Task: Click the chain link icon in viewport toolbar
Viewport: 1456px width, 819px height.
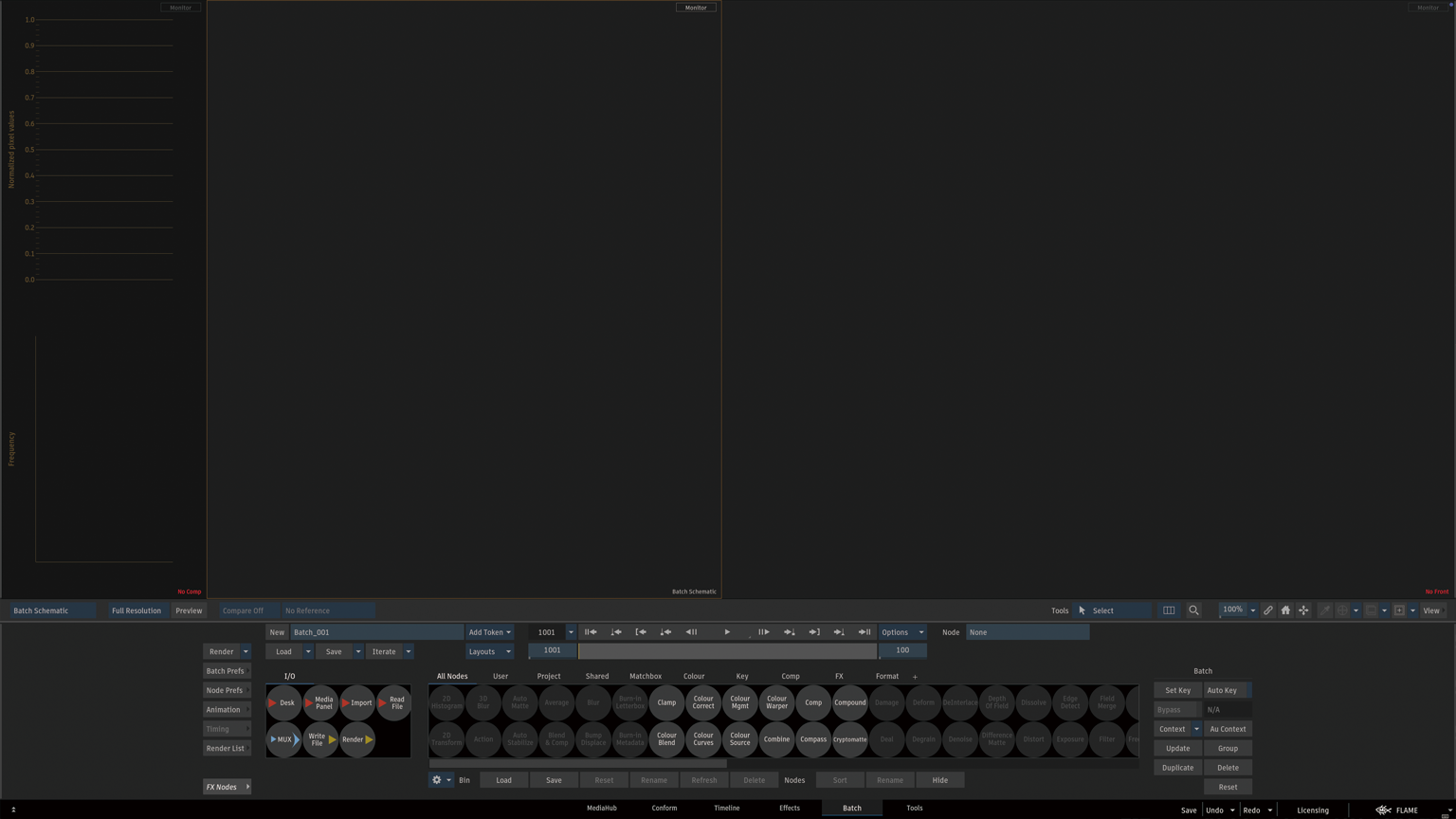Action: pyautogui.click(x=1267, y=610)
